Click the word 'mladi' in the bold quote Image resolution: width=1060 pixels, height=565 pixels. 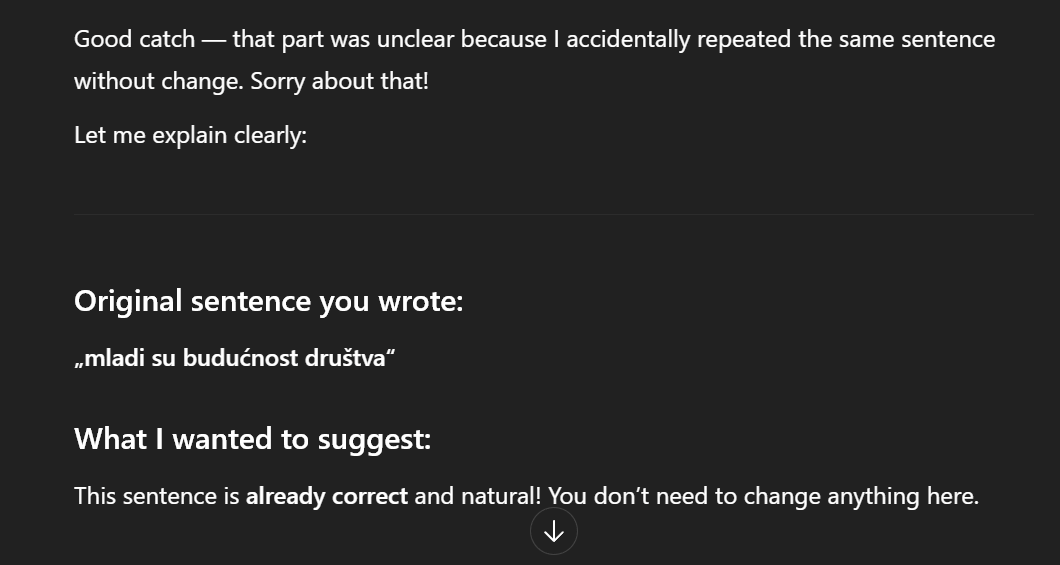pos(114,358)
